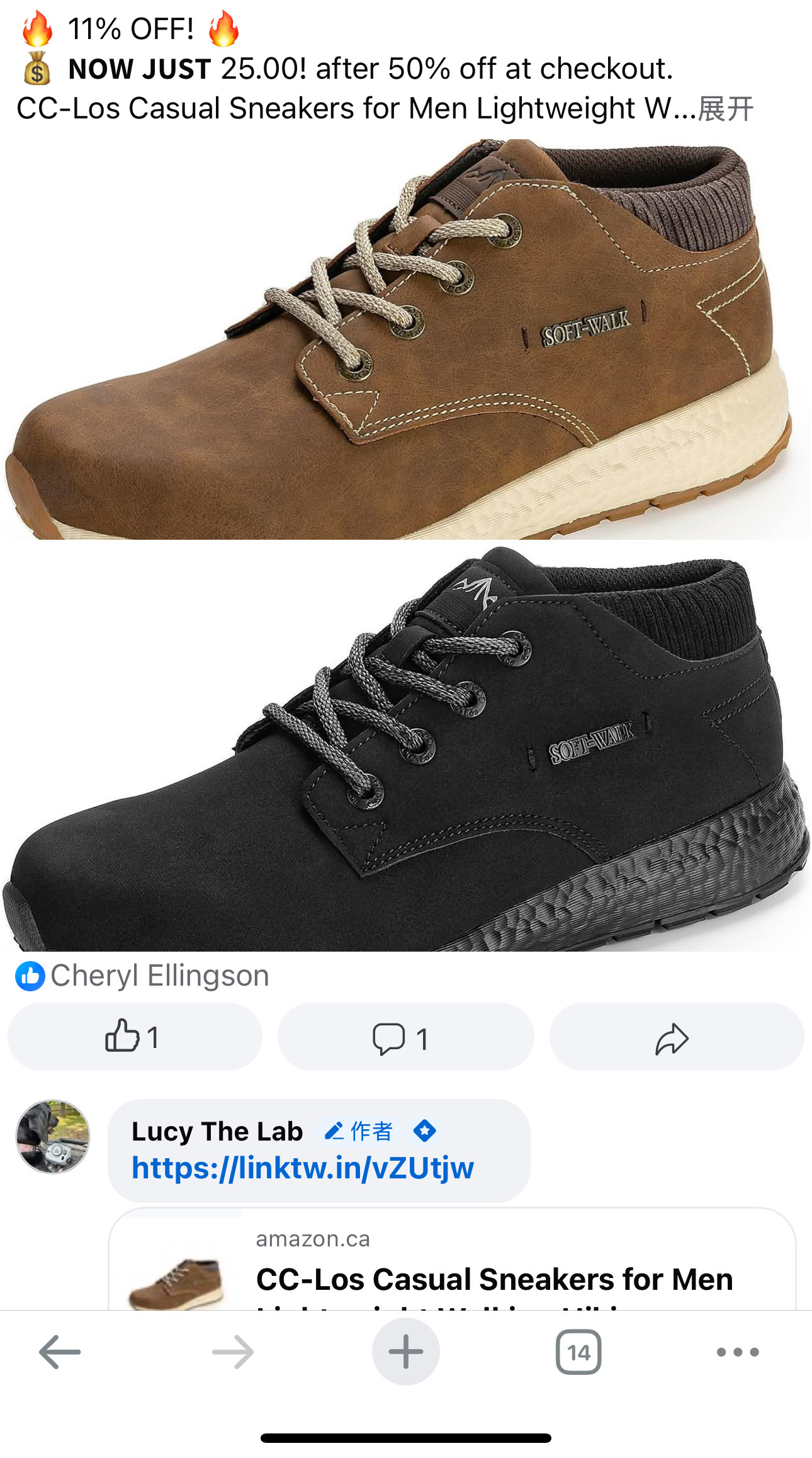Open the Lucy The Lab profile name

point(217,1131)
